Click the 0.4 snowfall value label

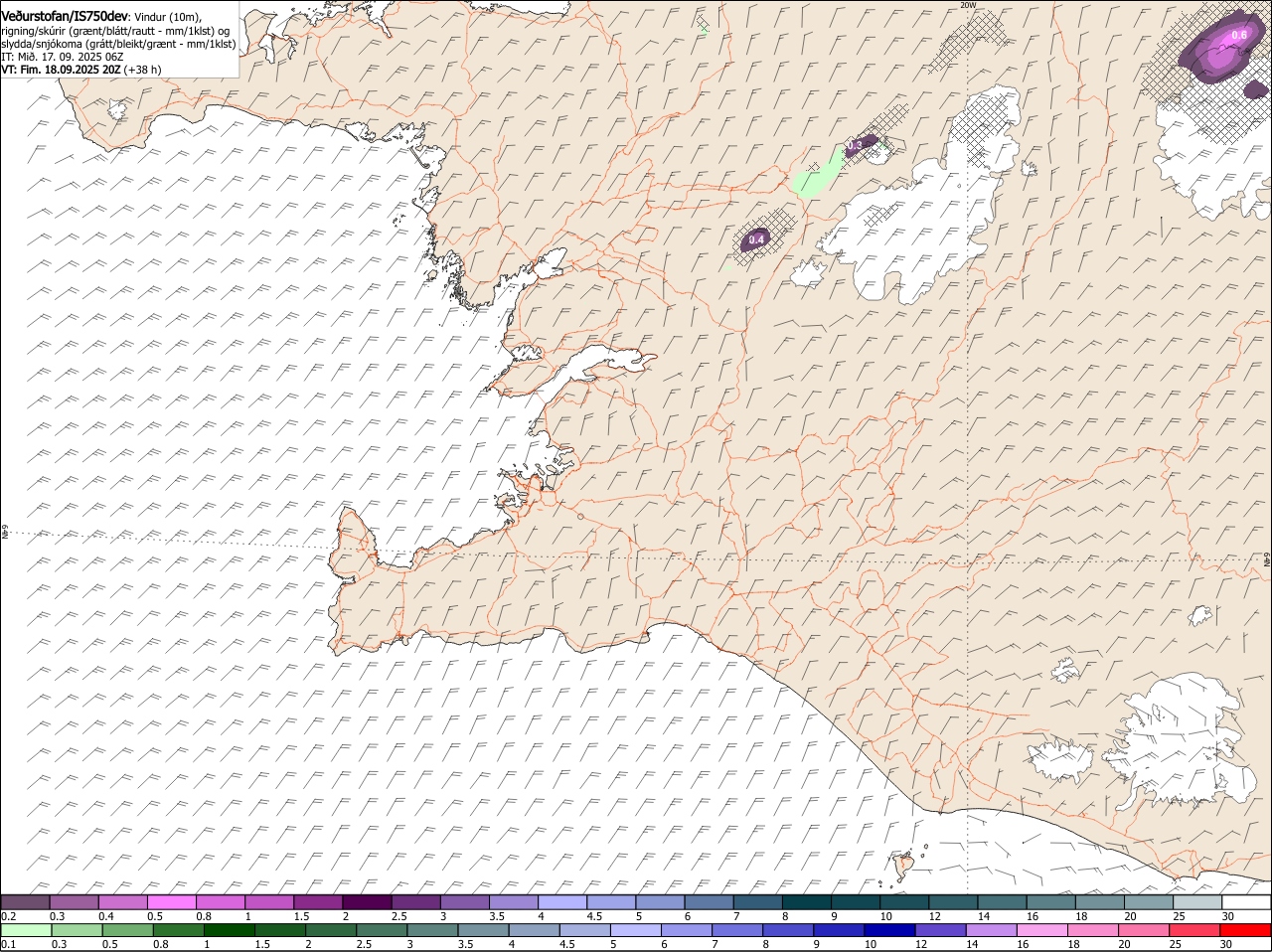coord(756,239)
